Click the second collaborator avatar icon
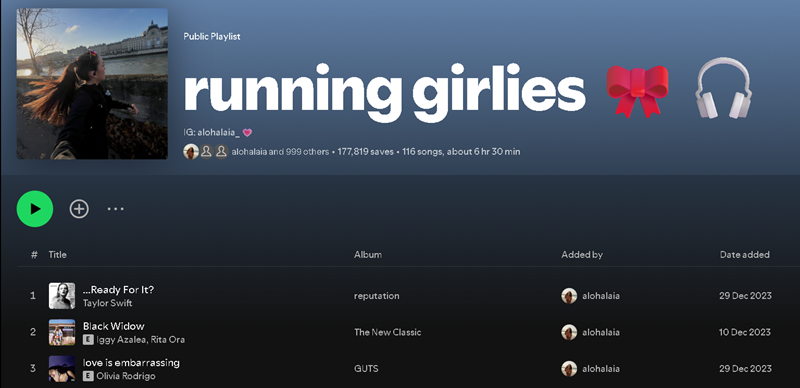800x388 pixels. click(x=206, y=152)
